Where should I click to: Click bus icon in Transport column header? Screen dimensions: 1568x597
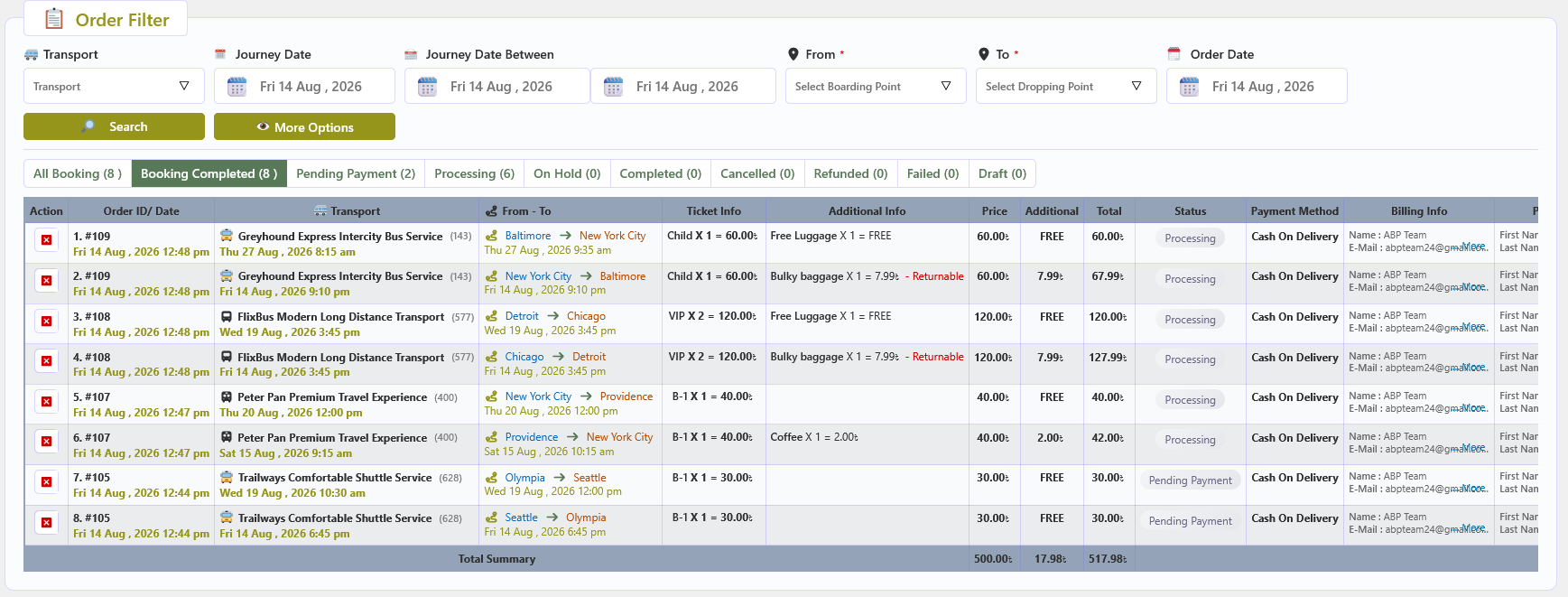320,211
